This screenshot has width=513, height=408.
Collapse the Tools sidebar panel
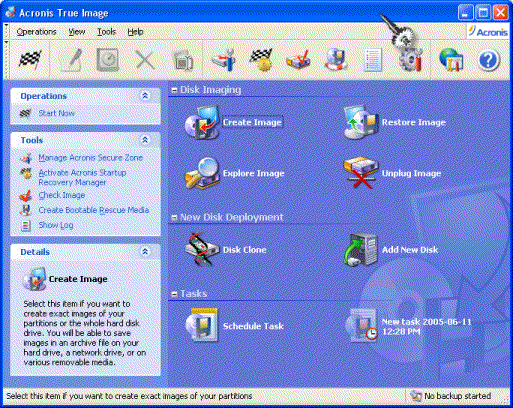(145, 140)
